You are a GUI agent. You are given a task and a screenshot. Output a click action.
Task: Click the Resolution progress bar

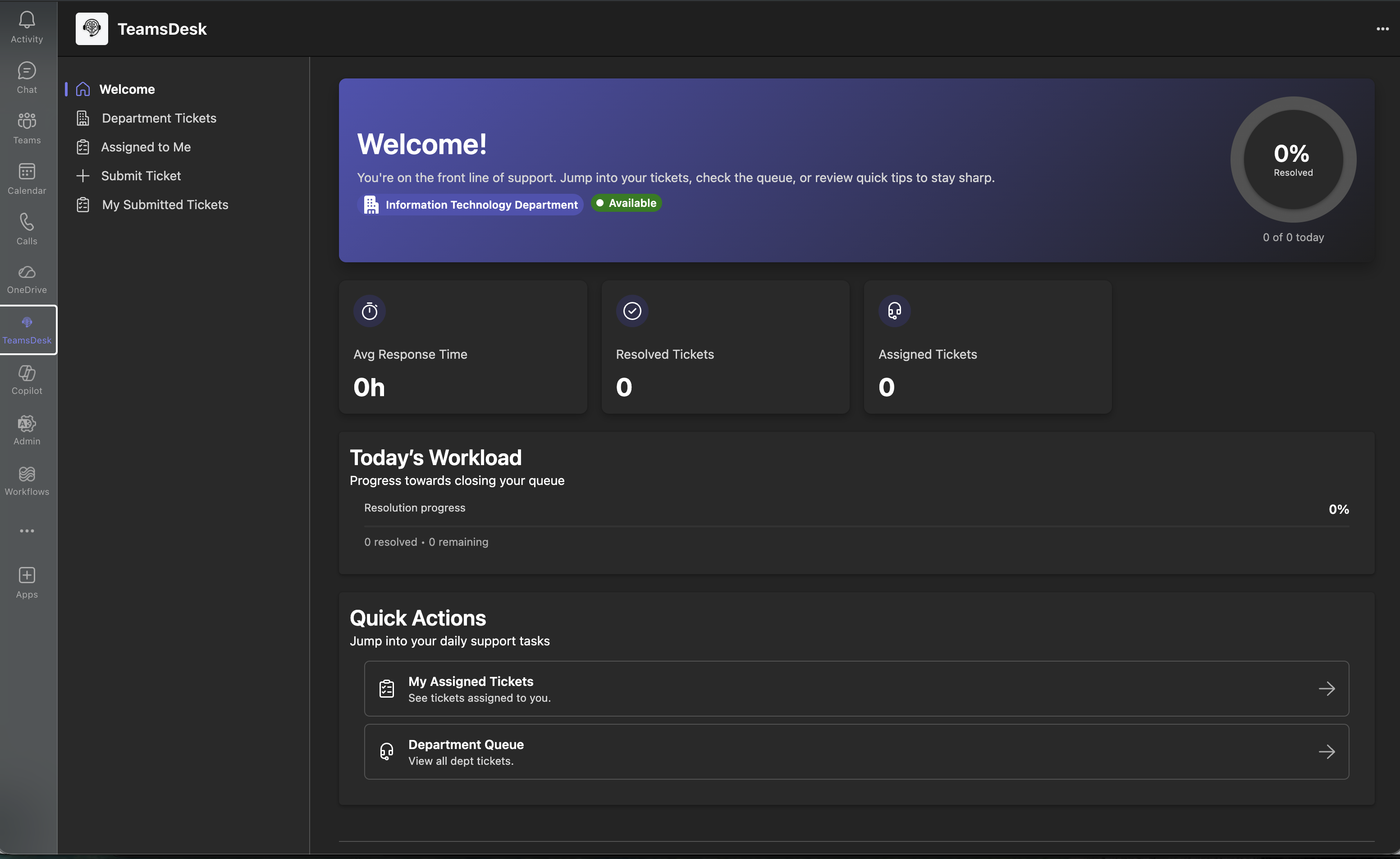point(856,526)
